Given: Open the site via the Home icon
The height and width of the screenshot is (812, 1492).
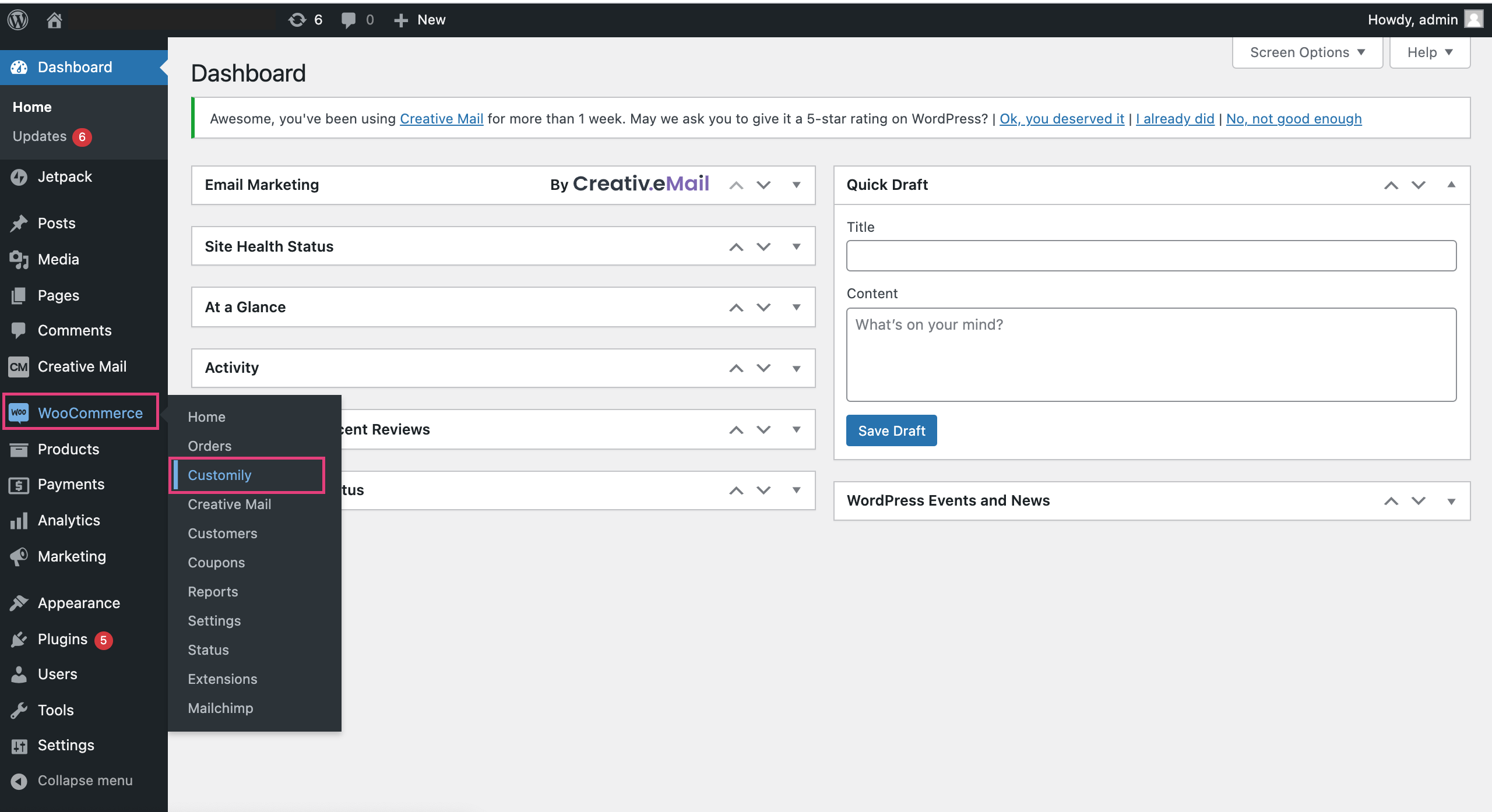Looking at the screenshot, I should [x=54, y=19].
